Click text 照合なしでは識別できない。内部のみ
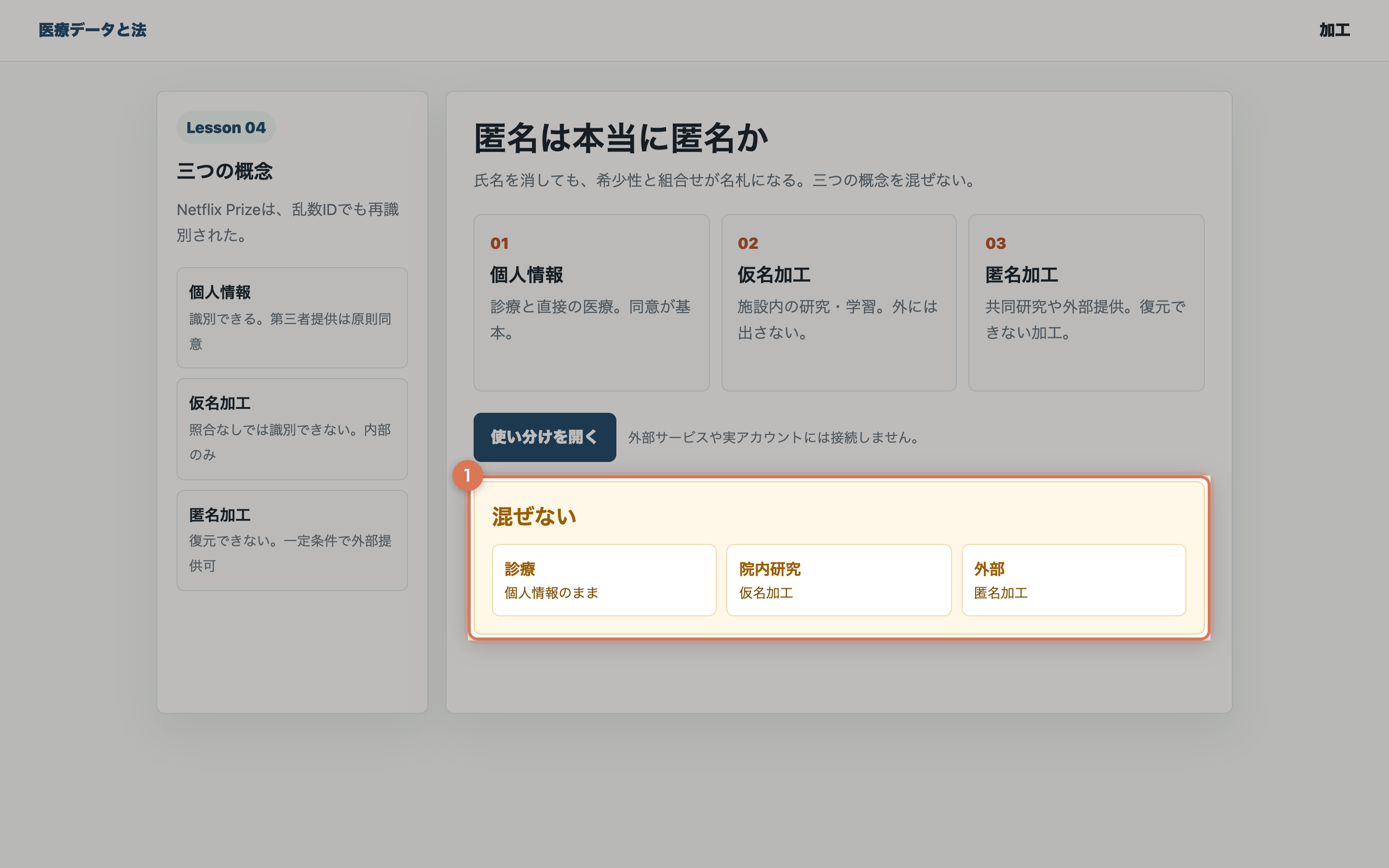This screenshot has width=1389, height=868. (x=290, y=442)
